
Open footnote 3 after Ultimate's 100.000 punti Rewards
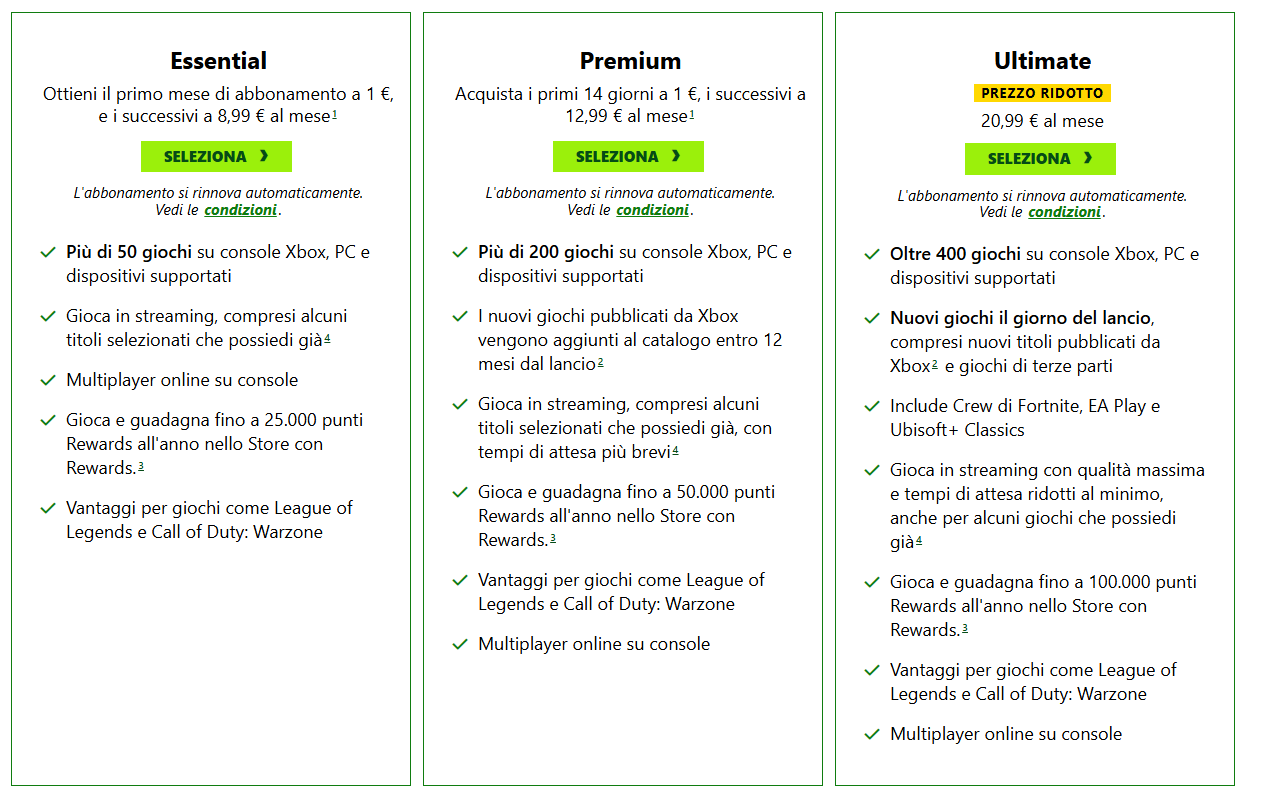click(x=965, y=628)
